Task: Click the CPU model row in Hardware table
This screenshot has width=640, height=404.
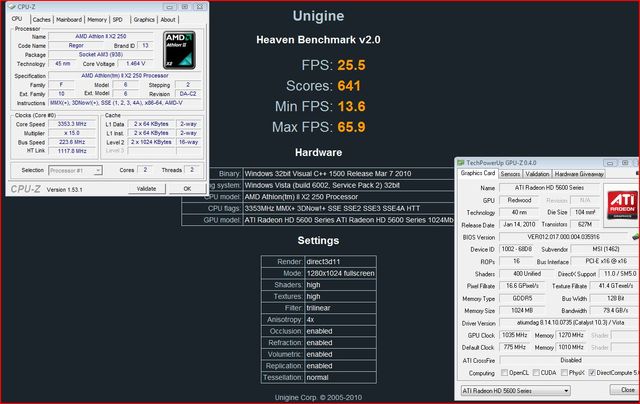Action: 318,197
